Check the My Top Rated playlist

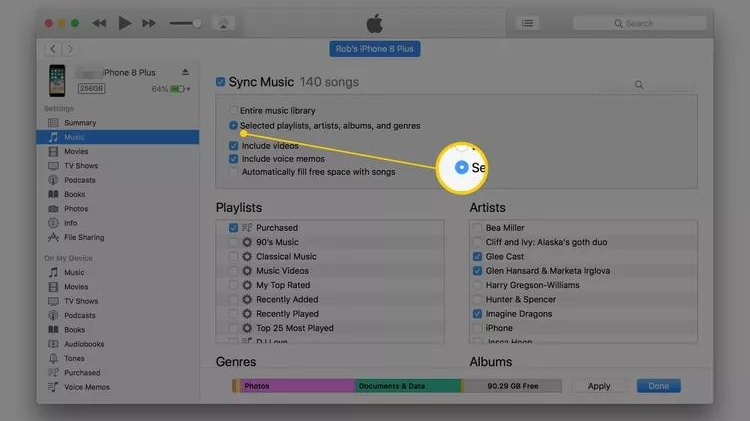tap(233, 285)
